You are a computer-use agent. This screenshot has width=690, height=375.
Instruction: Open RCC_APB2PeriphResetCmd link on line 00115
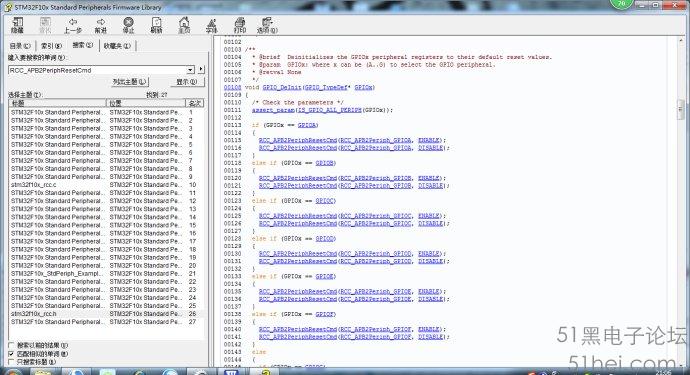click(298, 140)
